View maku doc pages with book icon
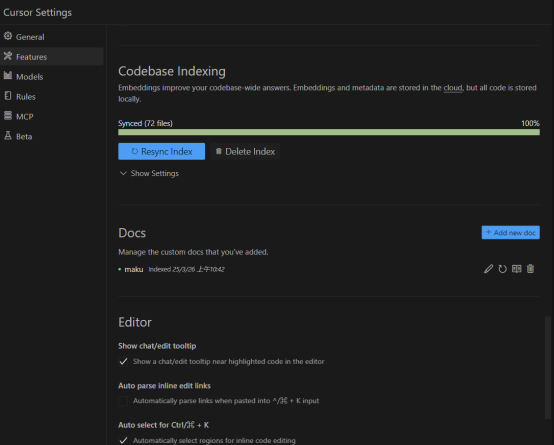This screenshot has height=445, width=554. 517,269
